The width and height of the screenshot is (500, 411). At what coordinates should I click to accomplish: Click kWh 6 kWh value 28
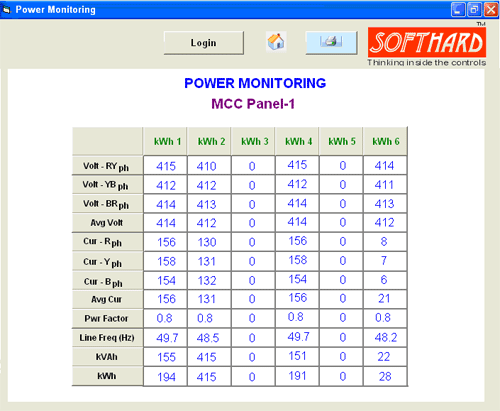click(385, 376)
